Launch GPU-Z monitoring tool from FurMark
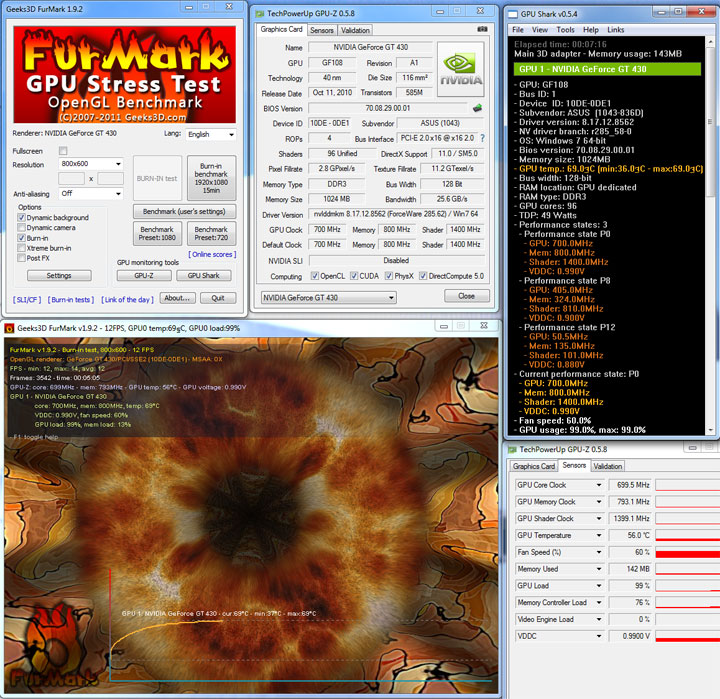The height and width of the screenshot is (699, 720). 144,275
